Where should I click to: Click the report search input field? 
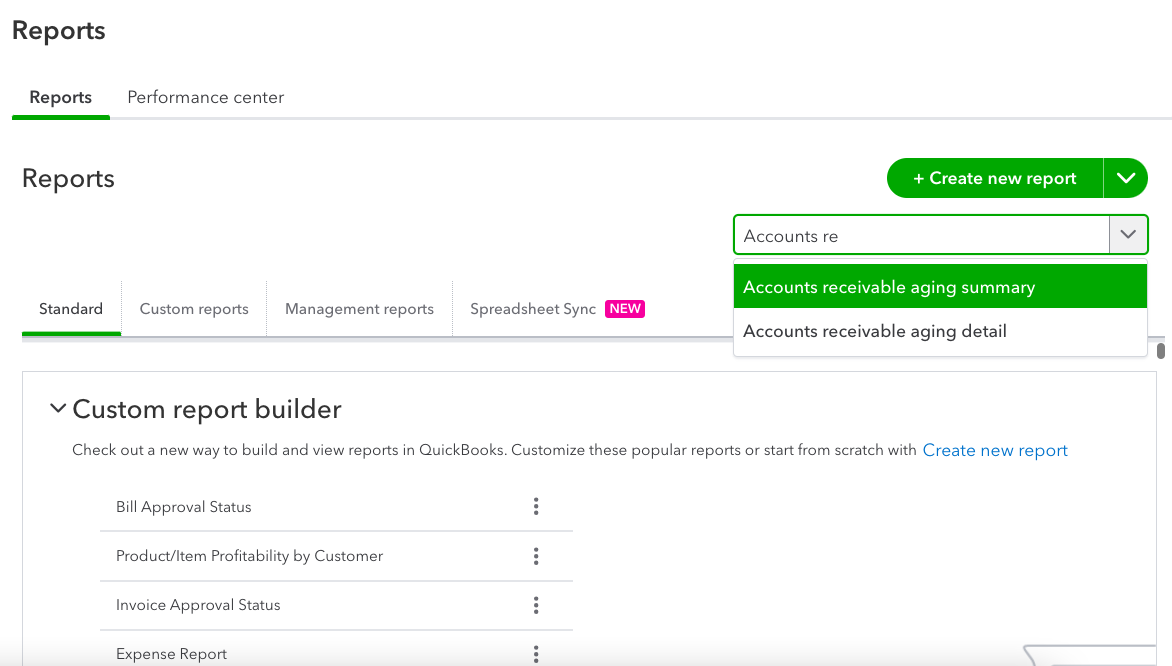(920, 236)
